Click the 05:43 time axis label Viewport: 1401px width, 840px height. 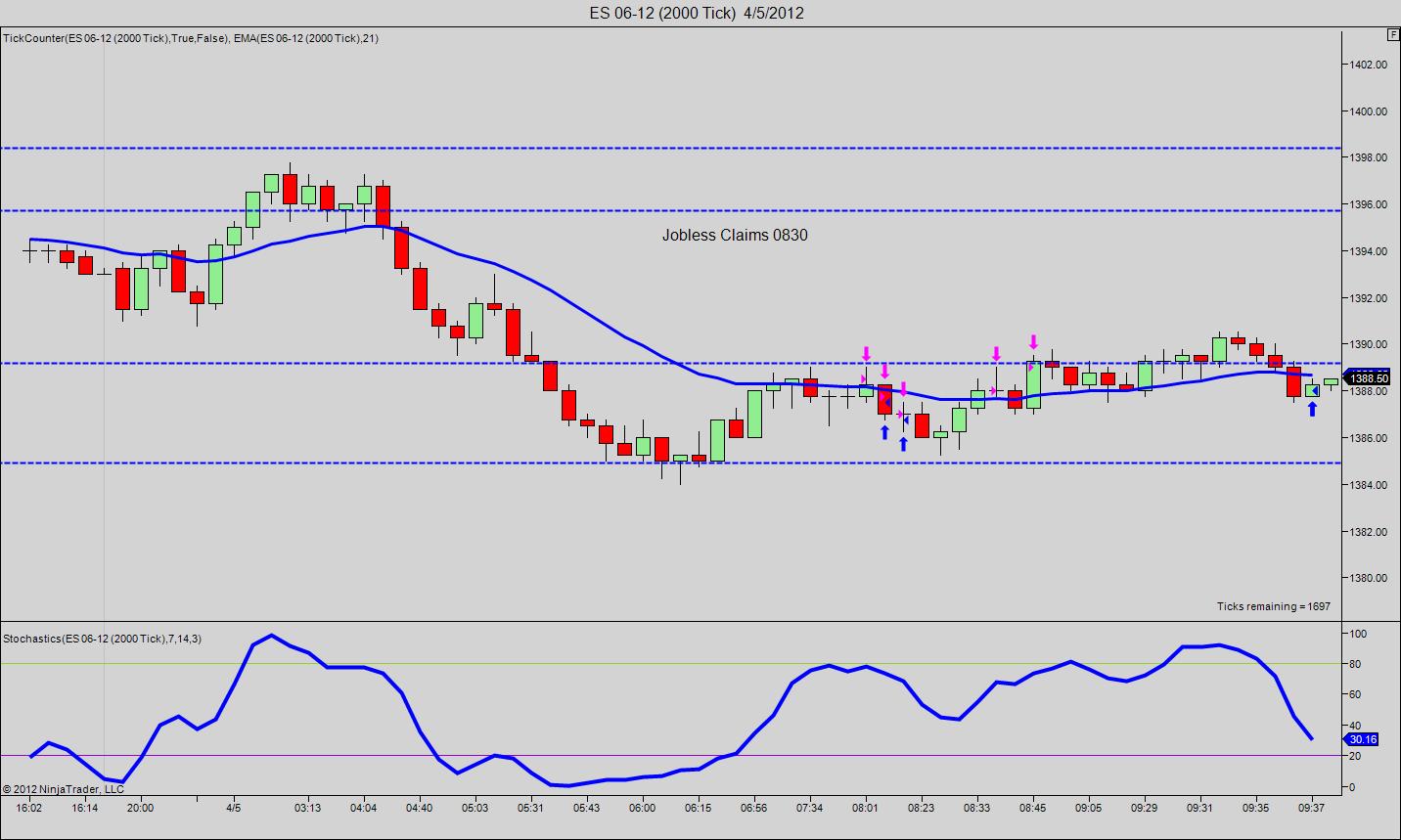click(587, 808)
